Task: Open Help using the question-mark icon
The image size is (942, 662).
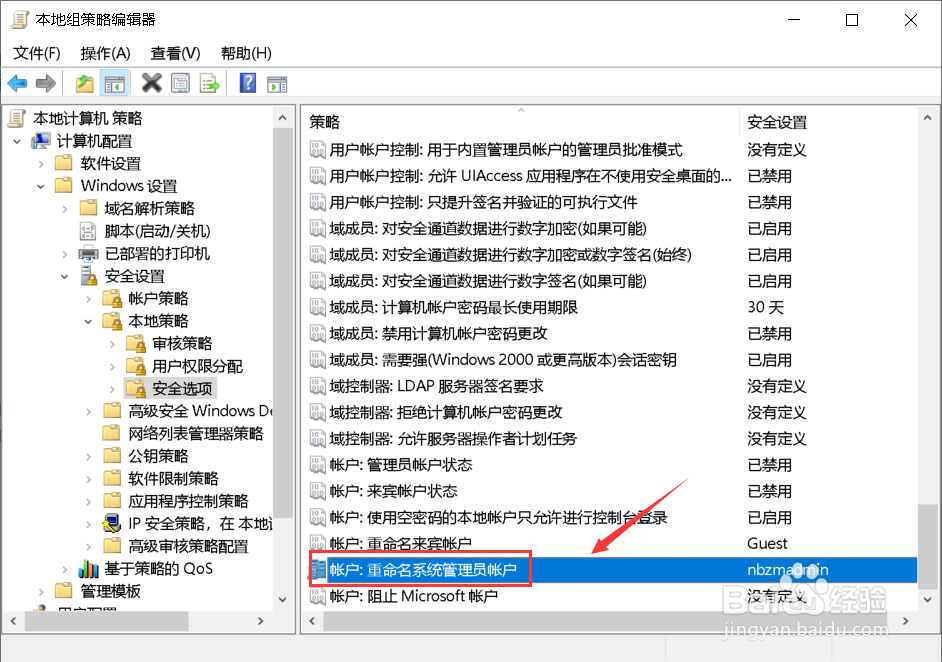Action: (x=247, y=83)
